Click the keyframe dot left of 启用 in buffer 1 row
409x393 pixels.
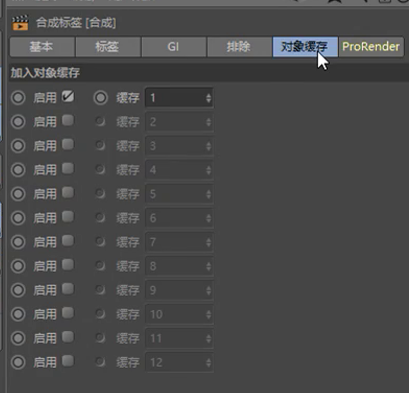coord(18,98)
